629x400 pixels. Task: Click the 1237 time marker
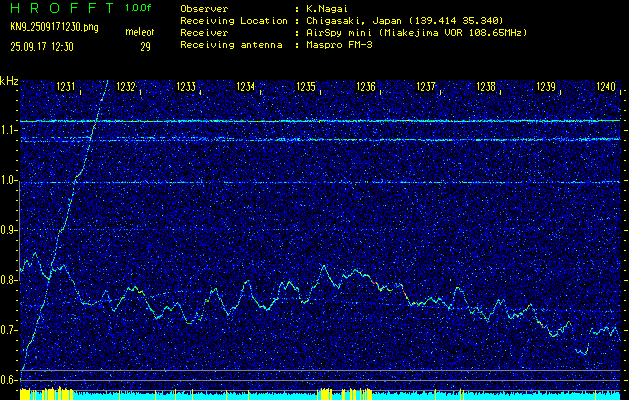[426, 86]
